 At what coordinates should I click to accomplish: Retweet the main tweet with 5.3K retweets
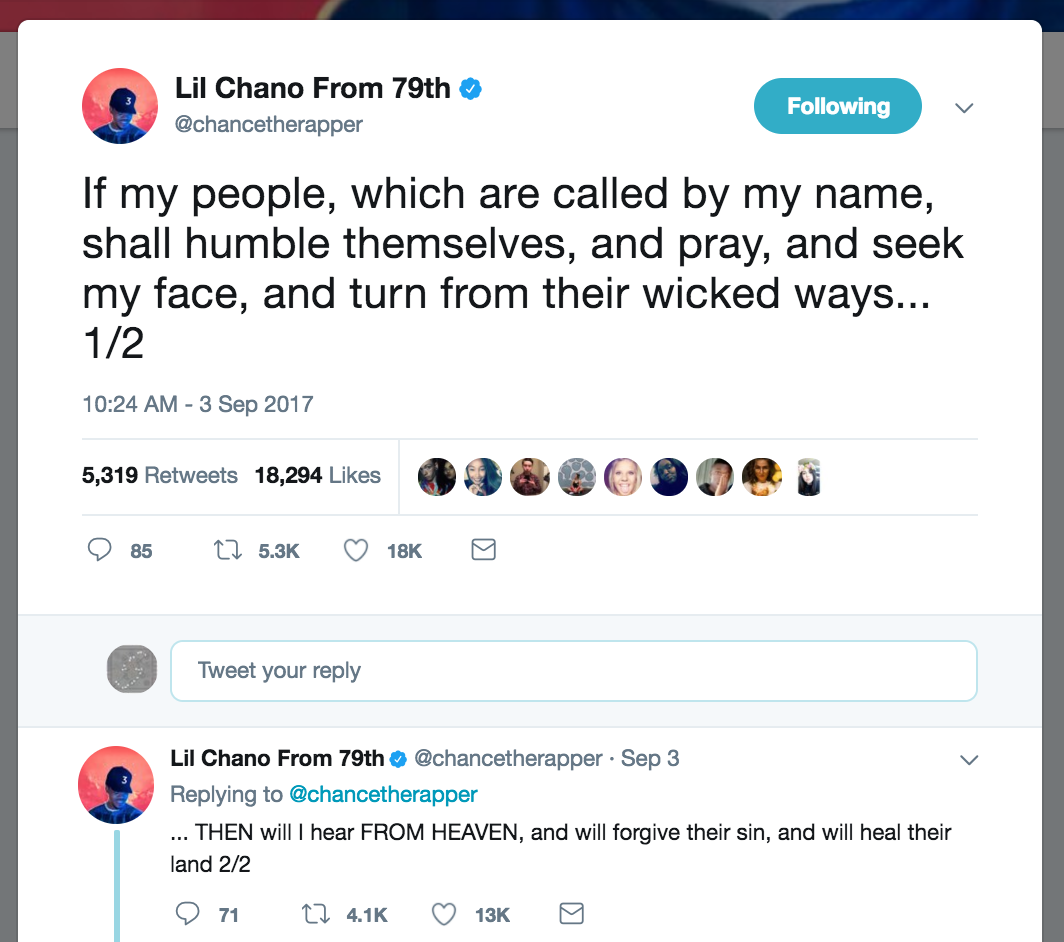[x=228, y=550]
